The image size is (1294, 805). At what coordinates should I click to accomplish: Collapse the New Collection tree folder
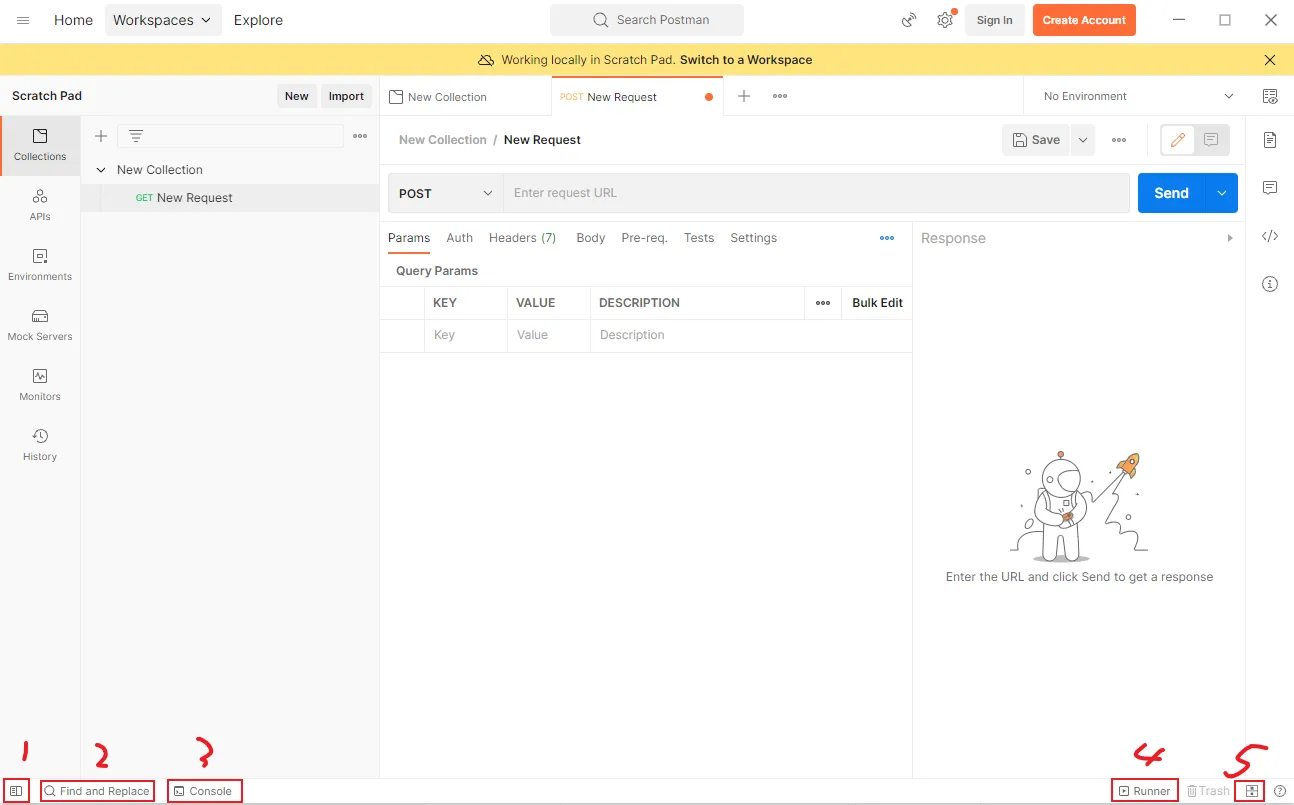(101, 170)
